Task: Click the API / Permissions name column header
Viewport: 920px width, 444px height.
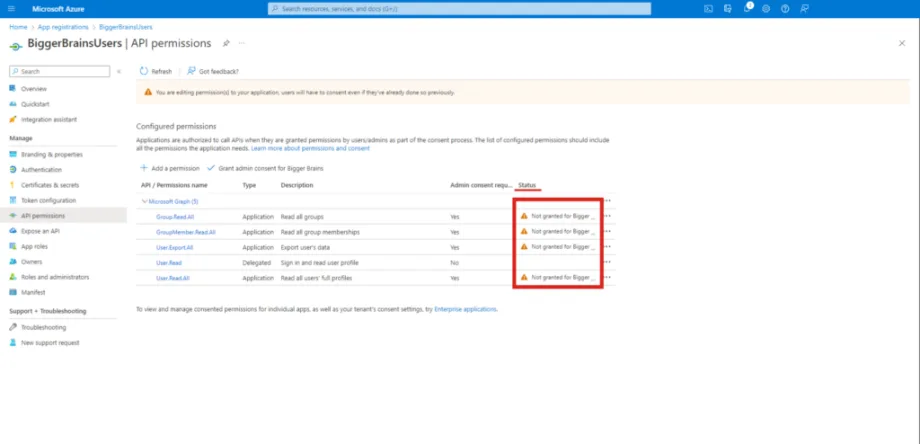Action: [174, 185]
